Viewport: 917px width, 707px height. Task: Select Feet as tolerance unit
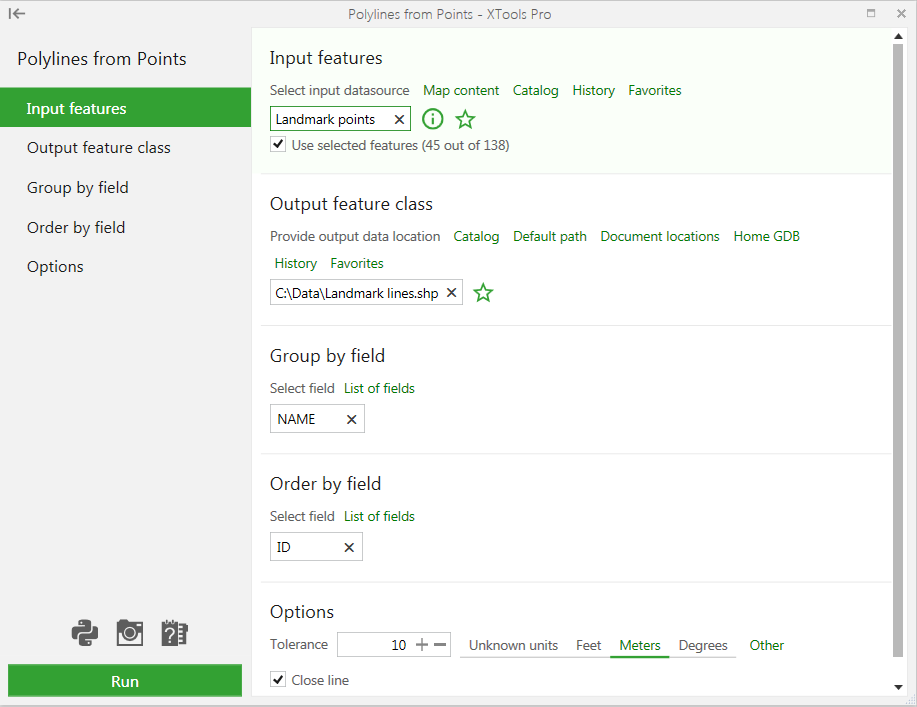588,645
